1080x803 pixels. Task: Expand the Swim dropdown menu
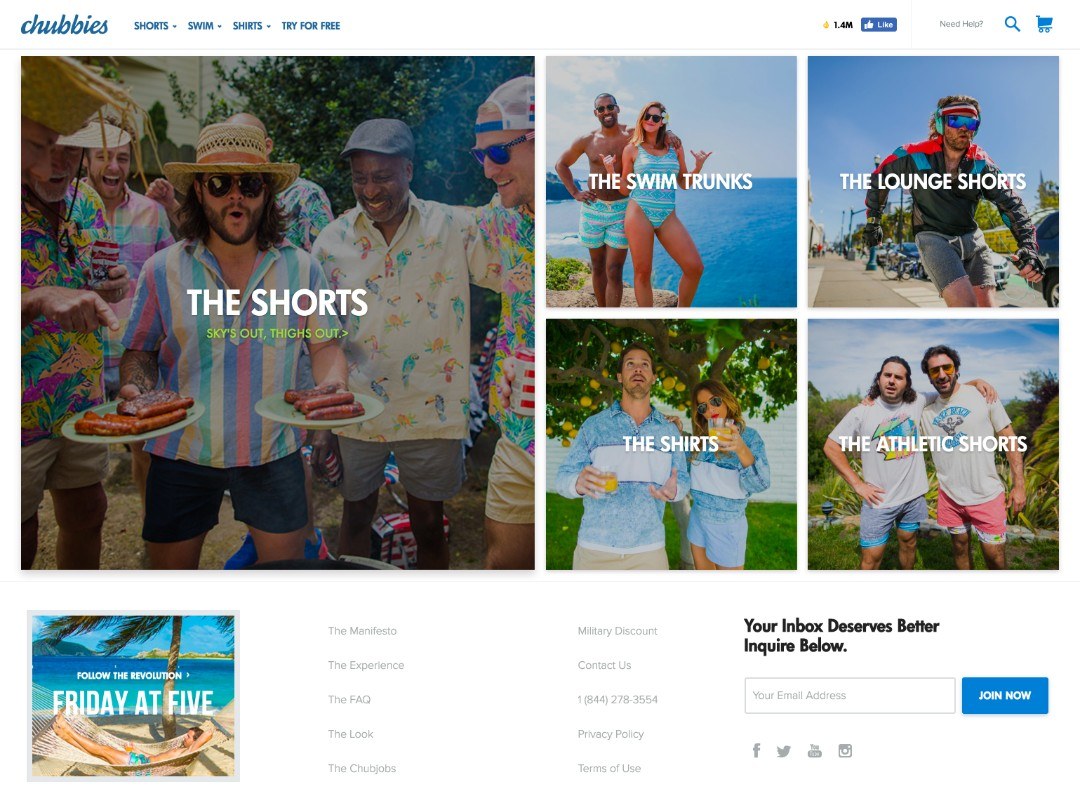click(x=205, y=25)
